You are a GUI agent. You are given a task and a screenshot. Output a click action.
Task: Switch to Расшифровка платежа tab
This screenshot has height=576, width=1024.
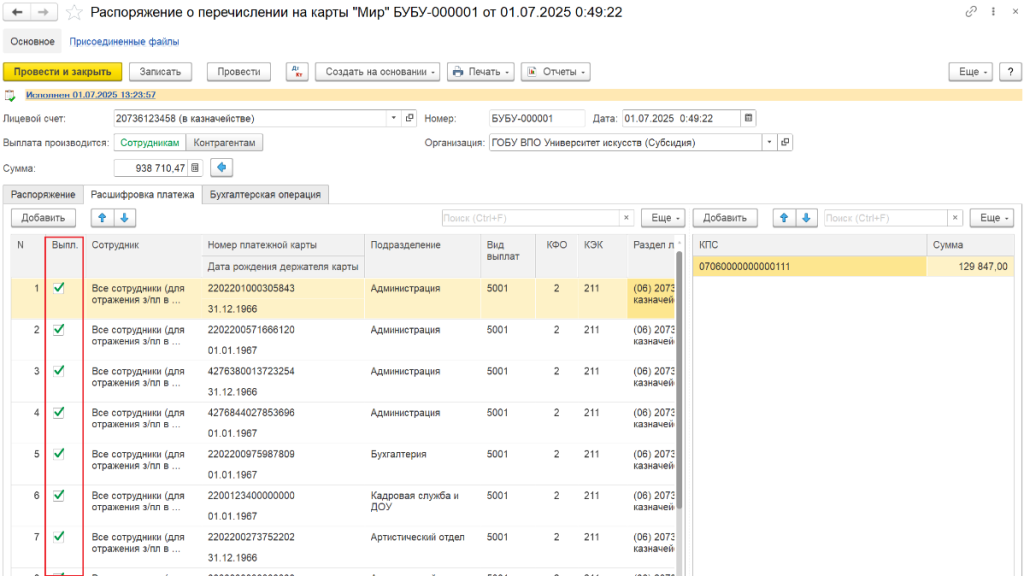tap(142, 195)
